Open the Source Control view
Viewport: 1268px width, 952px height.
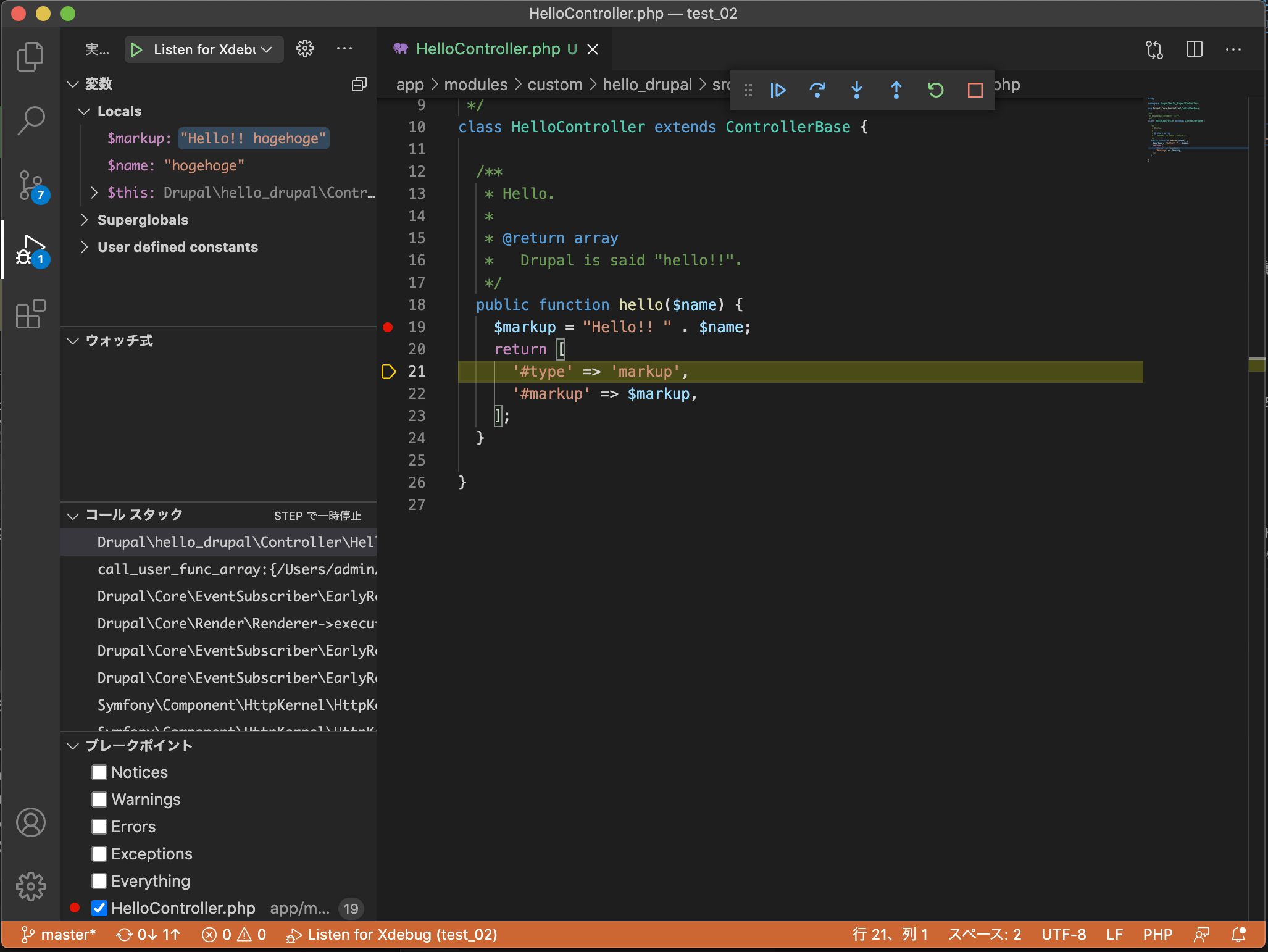[x=30, y=186]
